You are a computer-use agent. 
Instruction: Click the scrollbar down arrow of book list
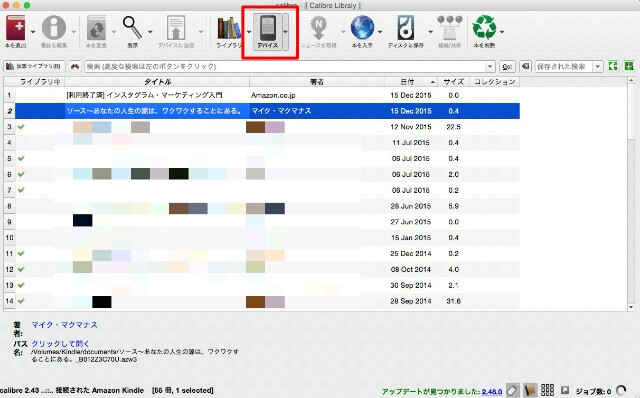[x=631, y=307]
